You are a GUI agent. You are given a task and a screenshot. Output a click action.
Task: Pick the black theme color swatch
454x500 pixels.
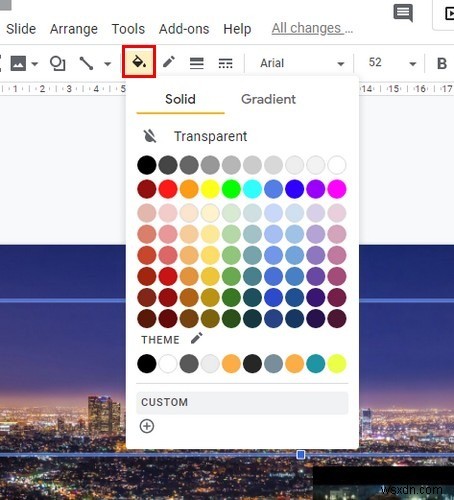click(147, 363)
